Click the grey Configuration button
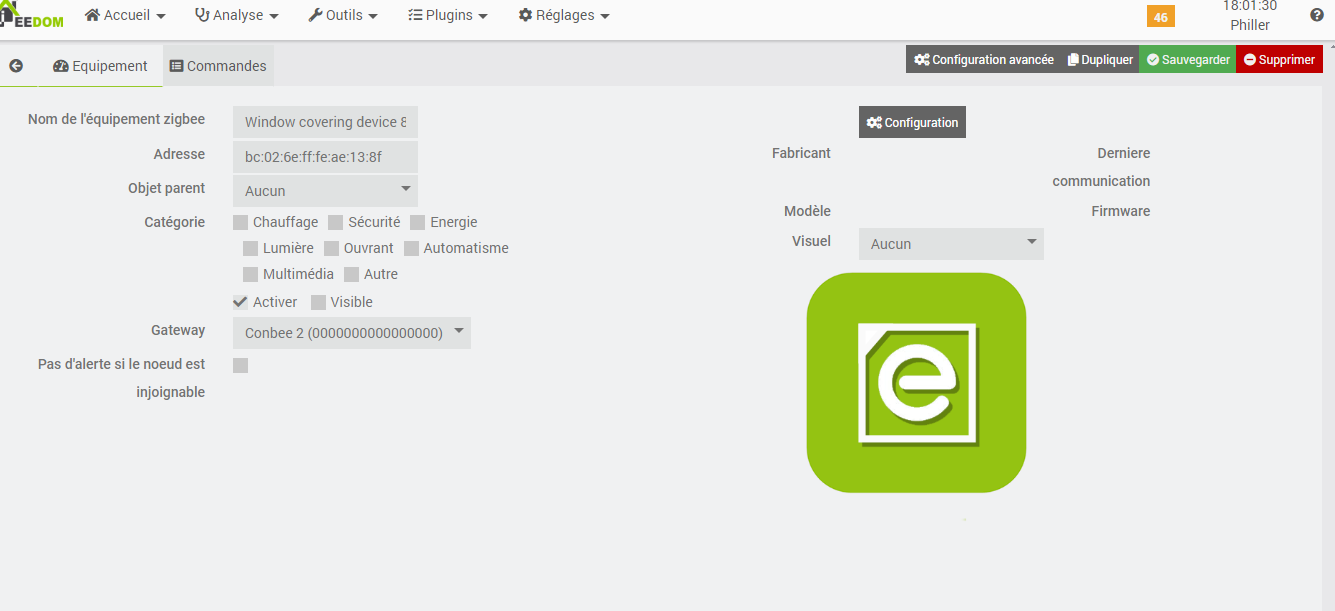The height and width of the screenshot is (611, 1335). point(912,122)
